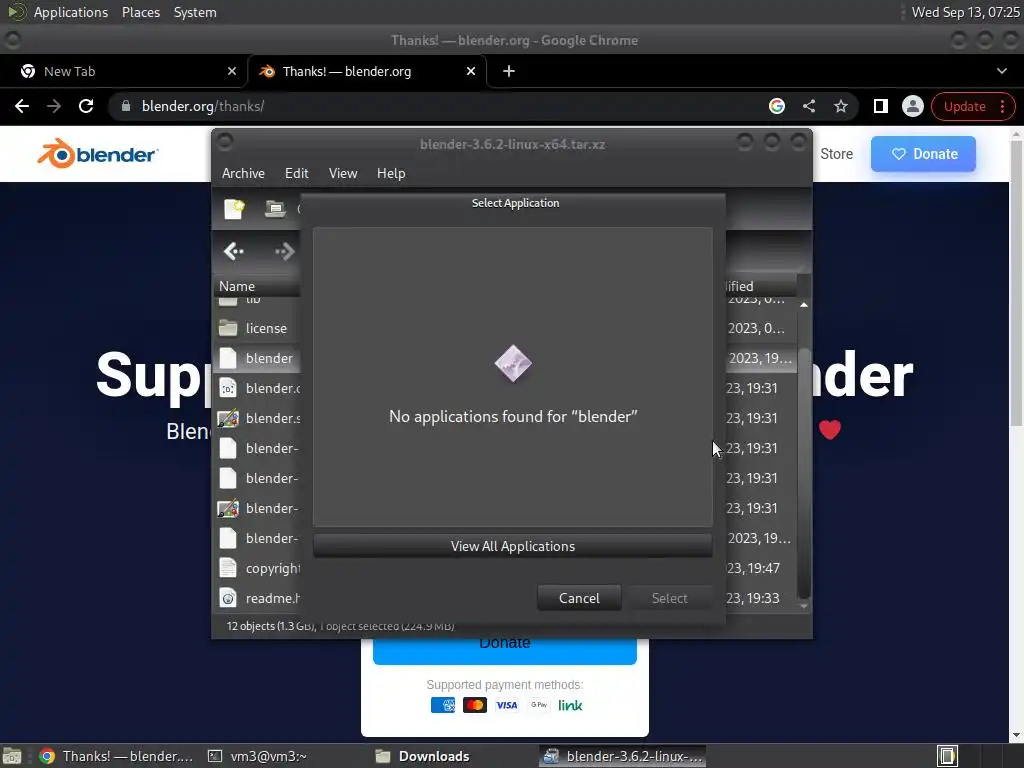Viewport: 1024px width, 768px height.
Task: Click the date and time clock
Action: click(965, 12)
